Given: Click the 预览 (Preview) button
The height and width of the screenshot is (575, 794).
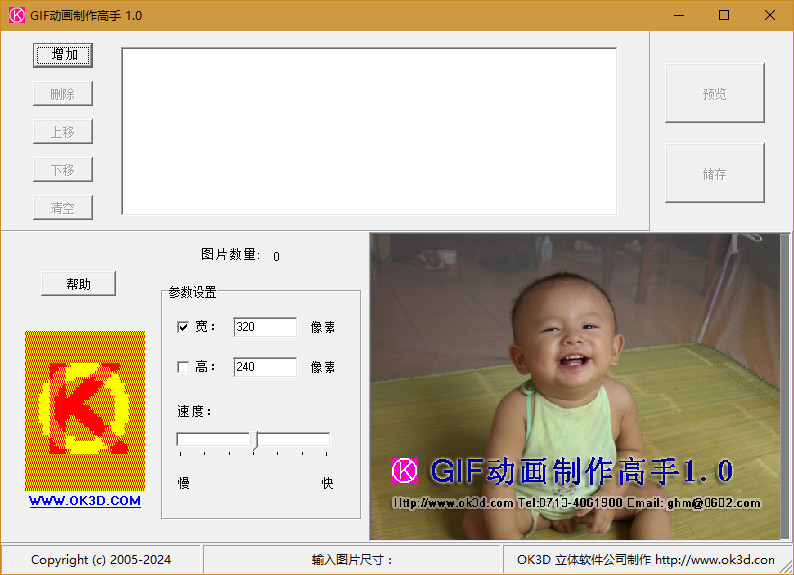Looking at the screenshot, I should [714, 93].
